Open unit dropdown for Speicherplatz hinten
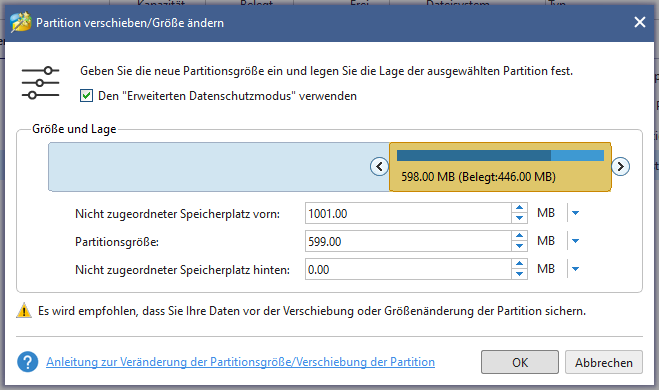Image resolution: width=659 pixels, height=390 pixels. pos(575,269)
